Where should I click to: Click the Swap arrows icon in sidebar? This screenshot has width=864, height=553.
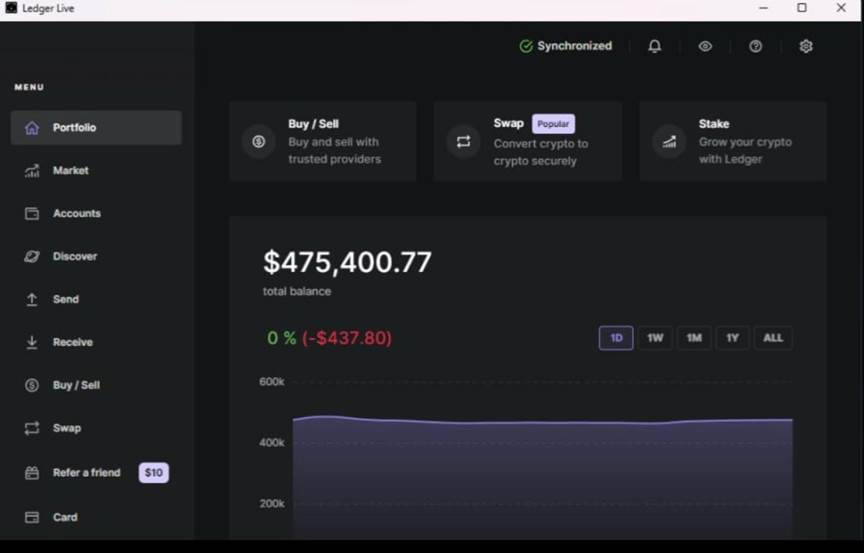tap(32, 428)
